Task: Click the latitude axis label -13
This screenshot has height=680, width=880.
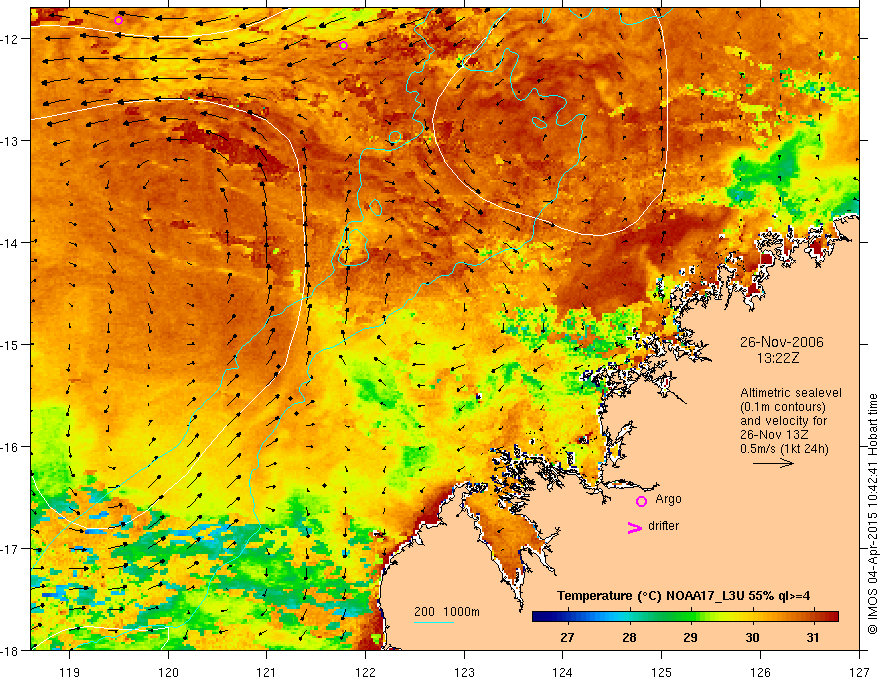Action: [10, 140]
